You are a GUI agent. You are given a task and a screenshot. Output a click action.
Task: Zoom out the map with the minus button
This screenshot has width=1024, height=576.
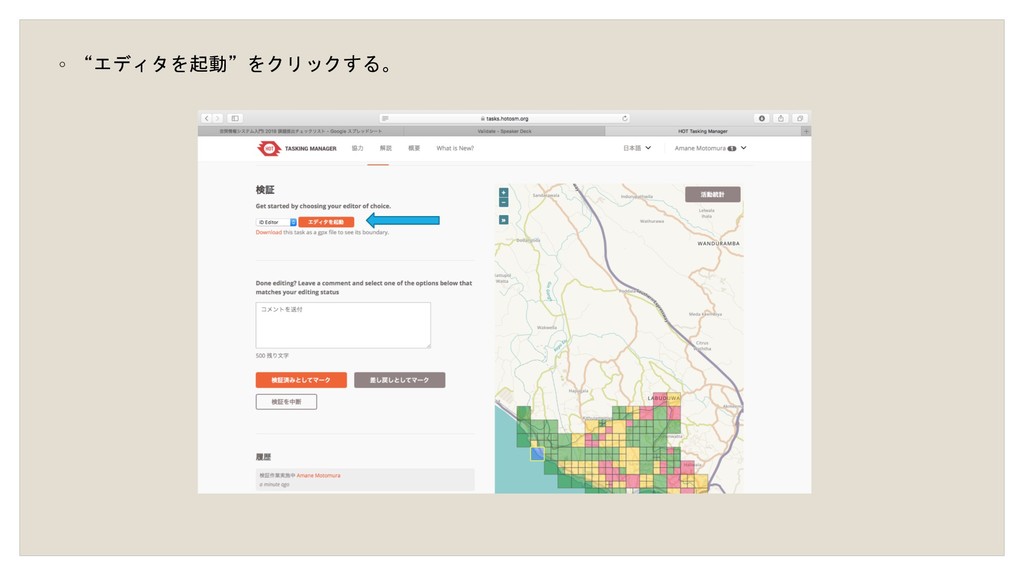504,202
